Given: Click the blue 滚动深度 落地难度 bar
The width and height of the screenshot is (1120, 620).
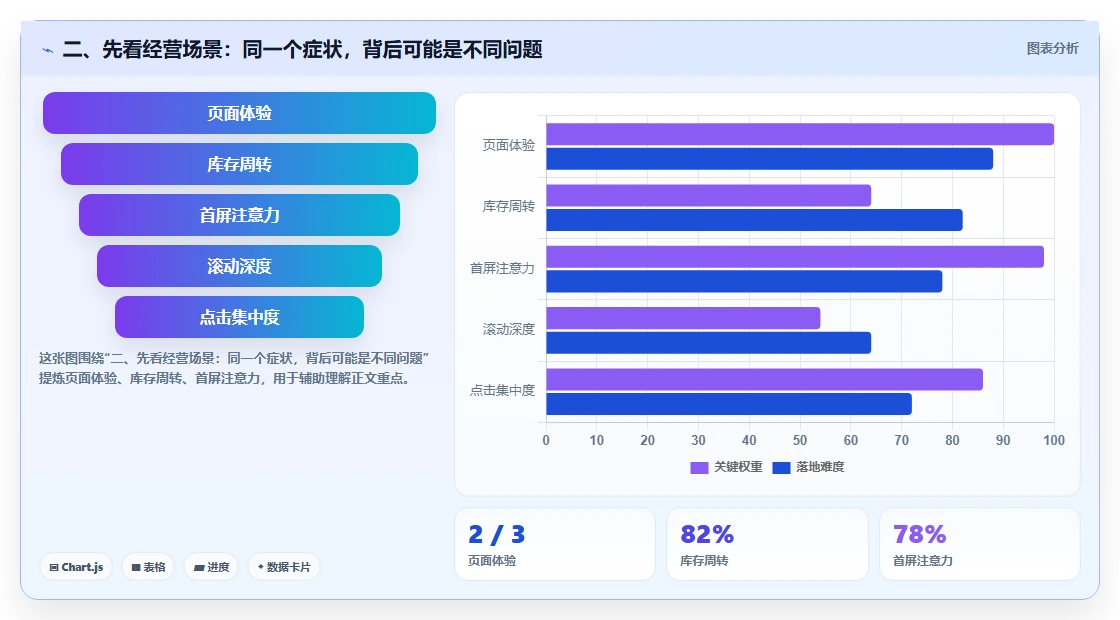Looking at the screenshot, I should (x=709, y=343).
